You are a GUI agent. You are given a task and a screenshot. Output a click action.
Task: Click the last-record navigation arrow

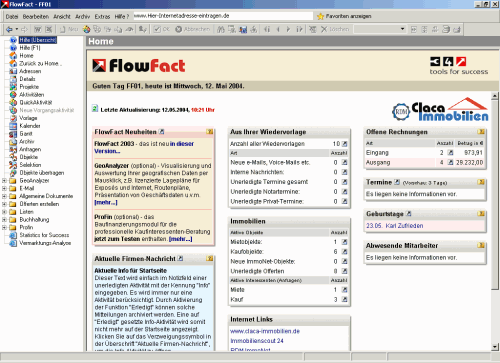[299, 29]
